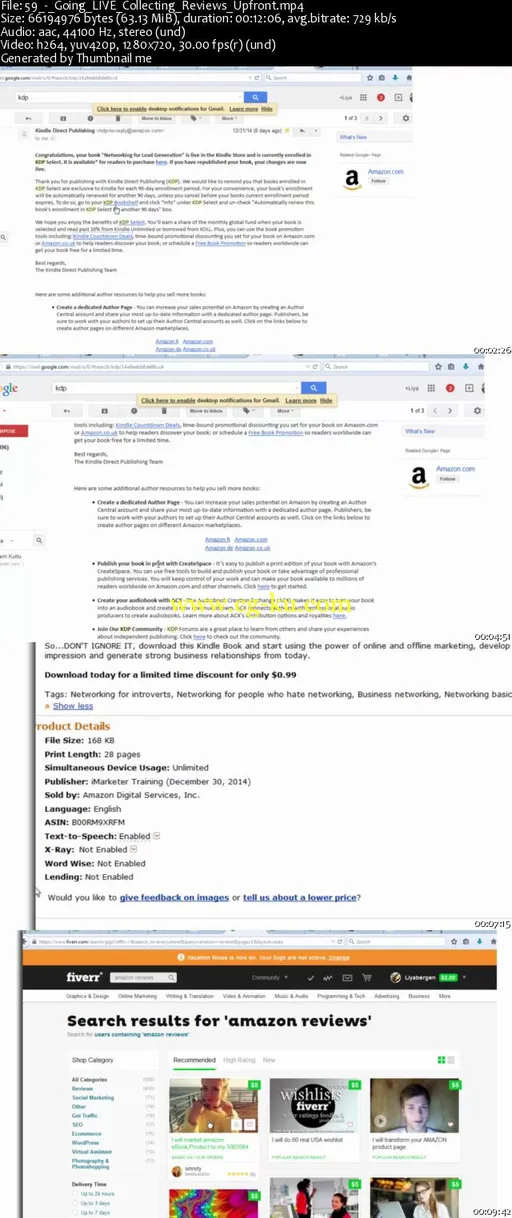The width and height of the screenshot is (512, 1218).
Task: Click 'What's New' in the 00:02:26 frame
Action: (353, 137)
